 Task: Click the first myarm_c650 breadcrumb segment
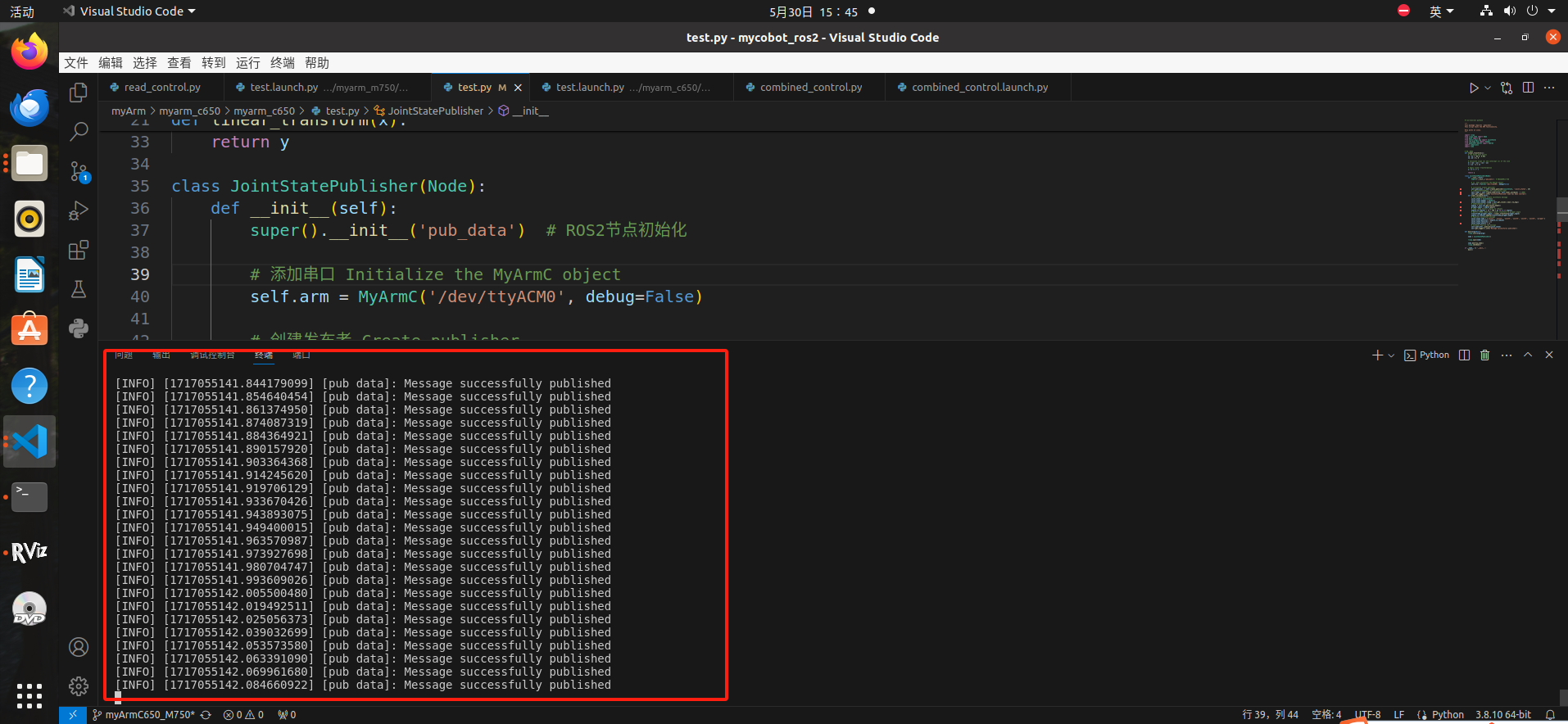click(189, 111)
